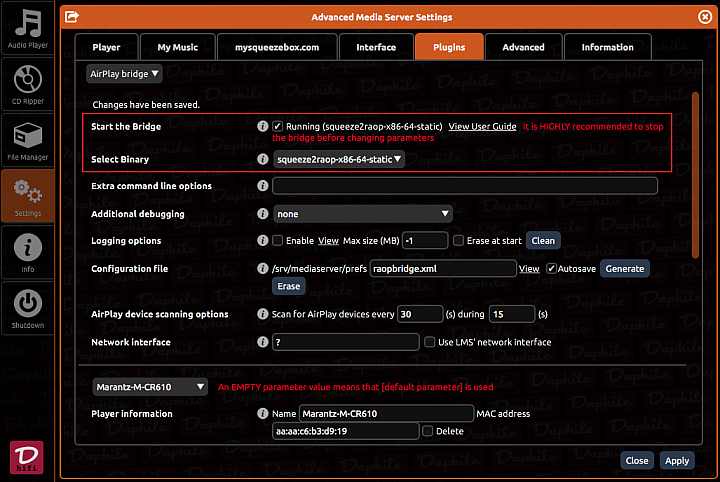Click the Daphile hifi logo

click(x=27, y=457)
